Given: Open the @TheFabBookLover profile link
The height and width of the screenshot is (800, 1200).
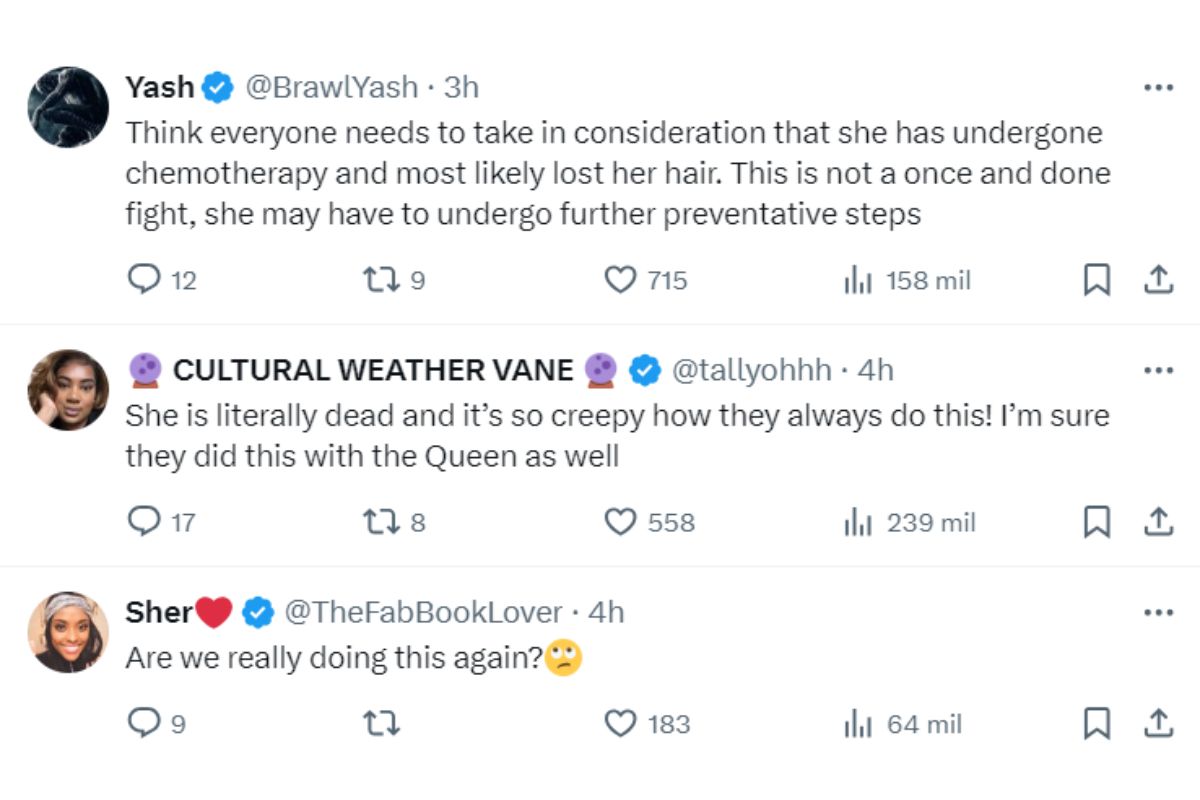Looking at the screenshot, I should [x=423, y=612].
